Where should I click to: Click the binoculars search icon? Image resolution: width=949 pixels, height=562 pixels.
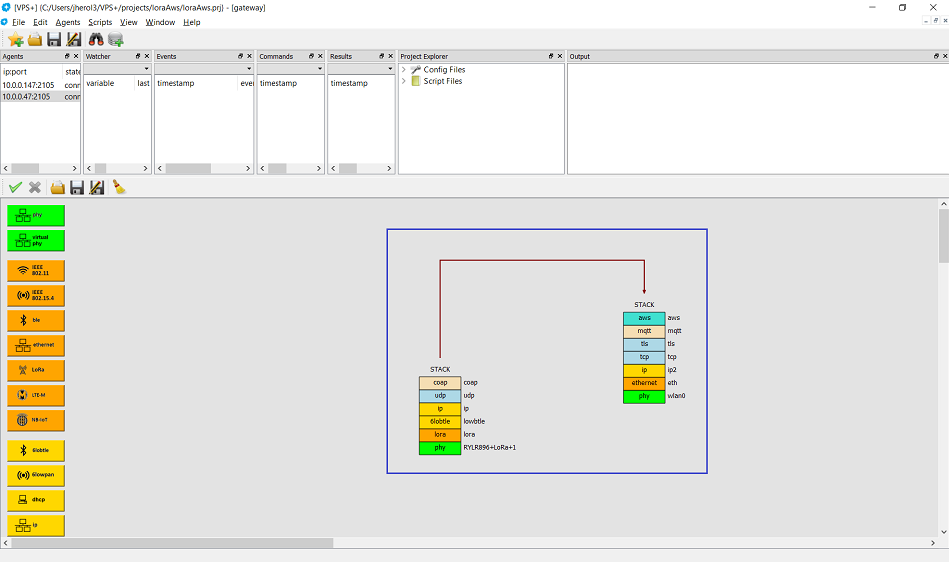[96, 39]
